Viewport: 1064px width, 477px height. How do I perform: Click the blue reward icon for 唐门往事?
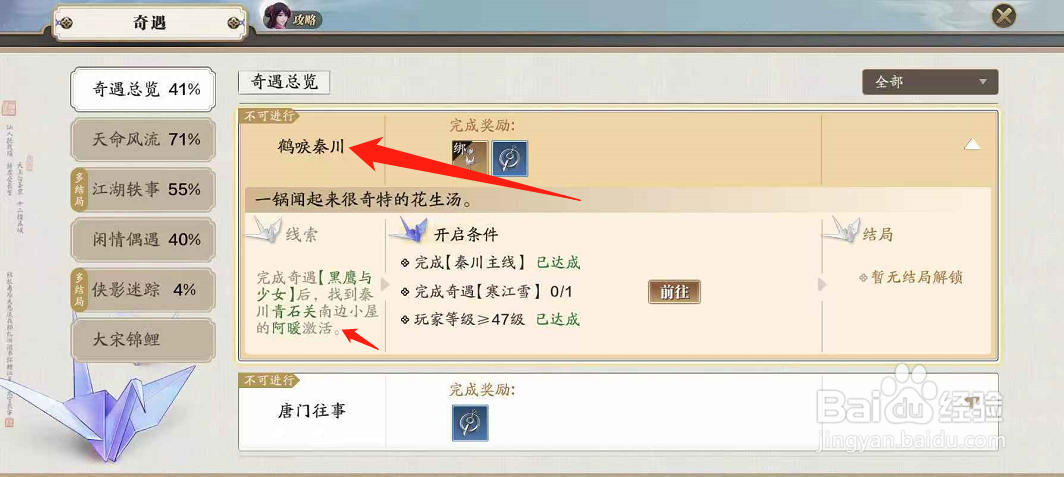pyautogui.click(x=470, y=423)
